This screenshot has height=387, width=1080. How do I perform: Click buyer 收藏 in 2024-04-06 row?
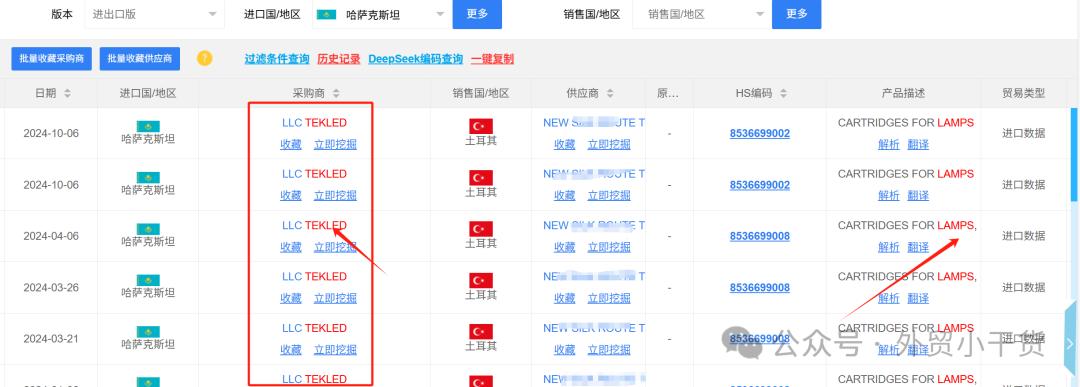[291, 247]
